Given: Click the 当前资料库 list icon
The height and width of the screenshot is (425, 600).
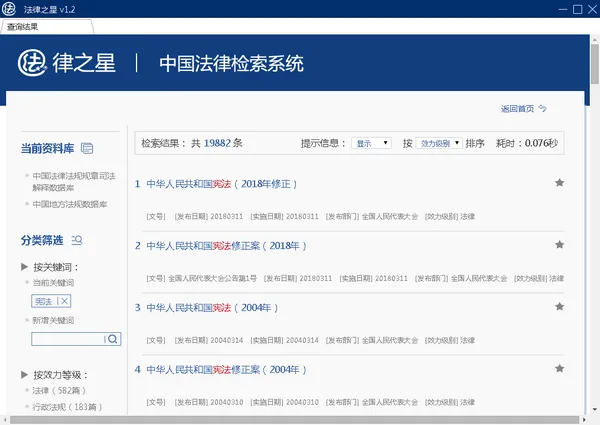Looking at the screenshot, I should pyautogui.click(x=87, y=148).
